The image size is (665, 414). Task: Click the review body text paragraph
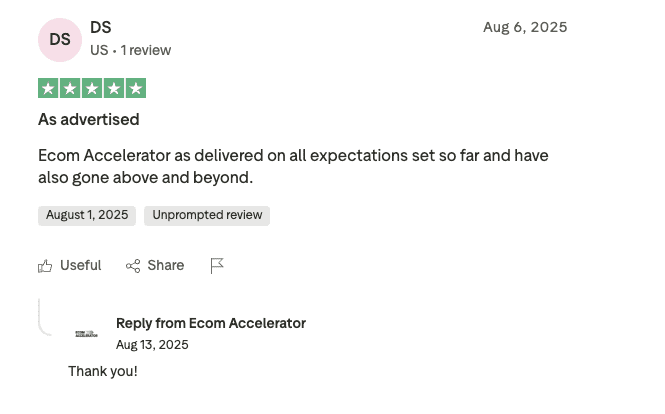click(x=293, y=167)
